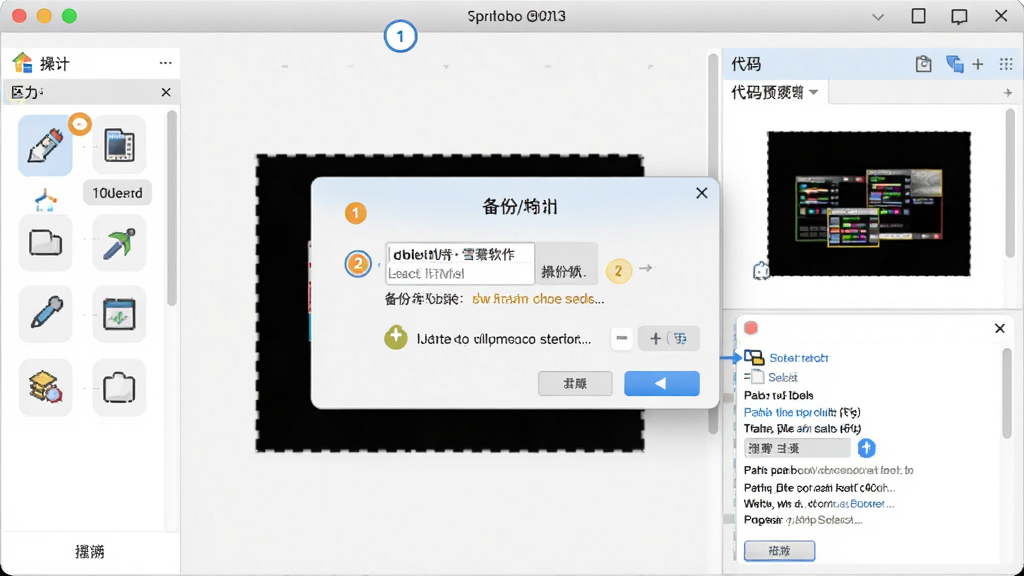Click the gray input field in lower-right panel
Image resolution: width=1024 pixels, height=576 pixels.
pyautogui.click(x=797, y=448)
